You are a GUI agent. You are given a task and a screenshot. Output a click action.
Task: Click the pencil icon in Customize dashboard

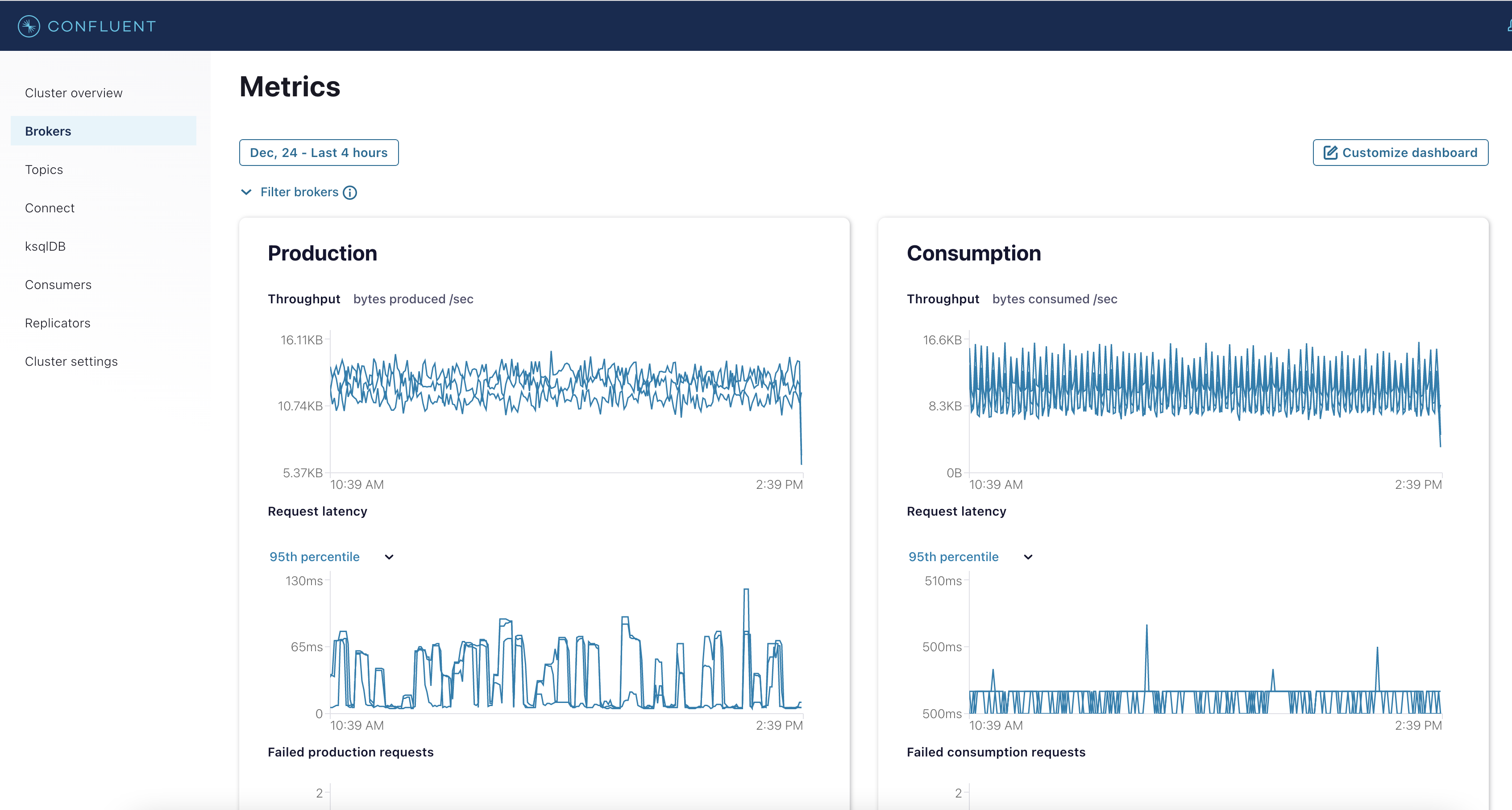[x=1330, y=153]
